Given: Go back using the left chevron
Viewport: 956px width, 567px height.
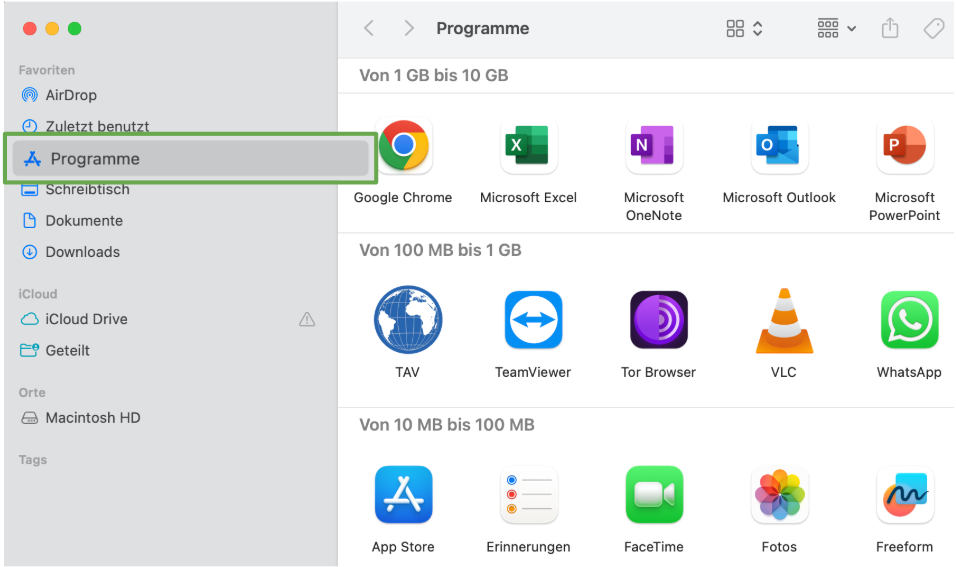Looking at the screenshot, I should point(369,29).
